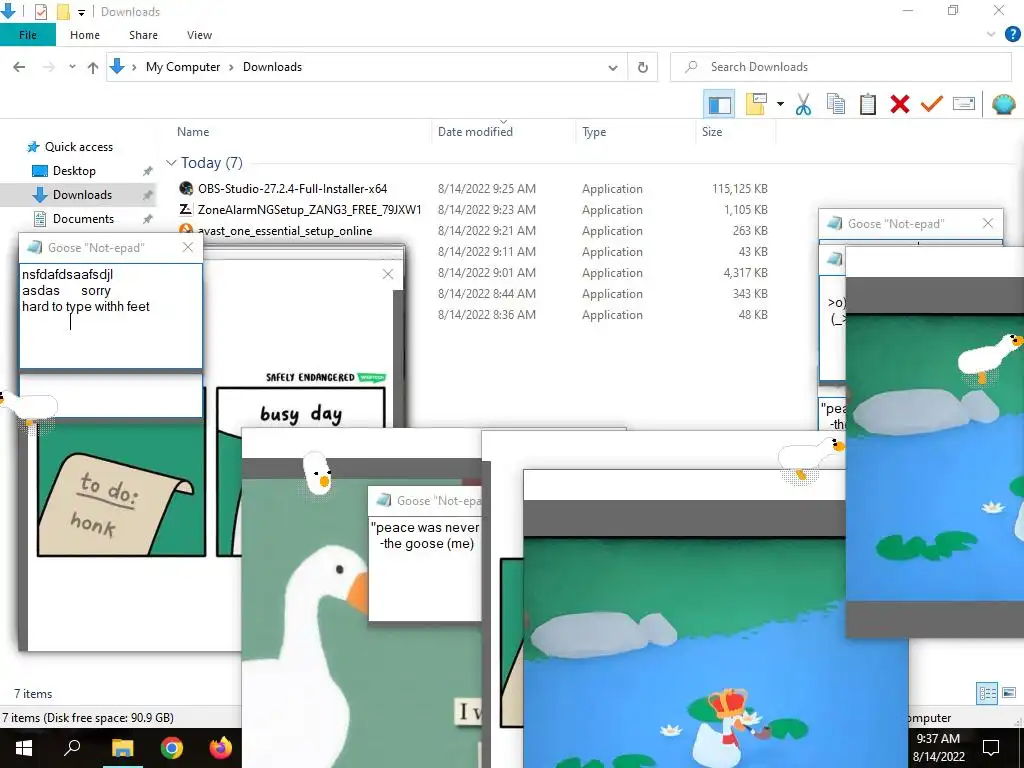The width and height of the screenshot is (1024, 768).
Task: Switch to Details view in status bar
Action: click(x=987, y=693)
